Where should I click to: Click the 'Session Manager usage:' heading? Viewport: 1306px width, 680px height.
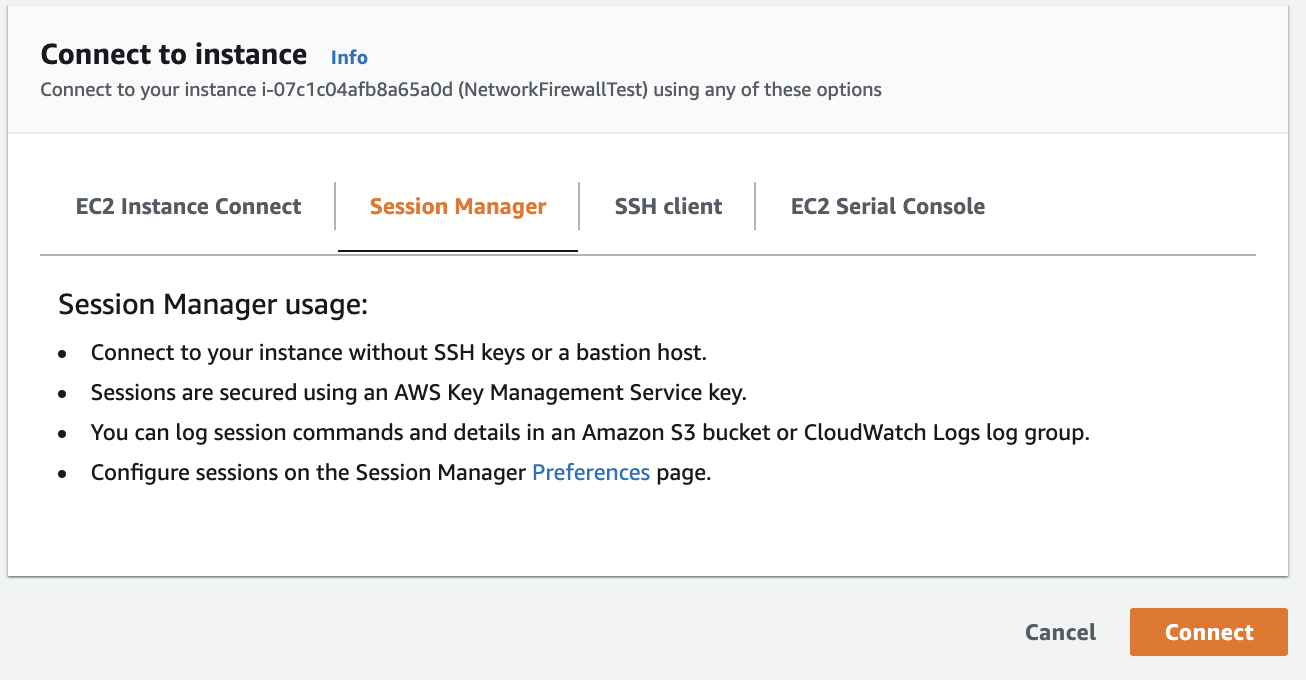[x=214, y=304]
